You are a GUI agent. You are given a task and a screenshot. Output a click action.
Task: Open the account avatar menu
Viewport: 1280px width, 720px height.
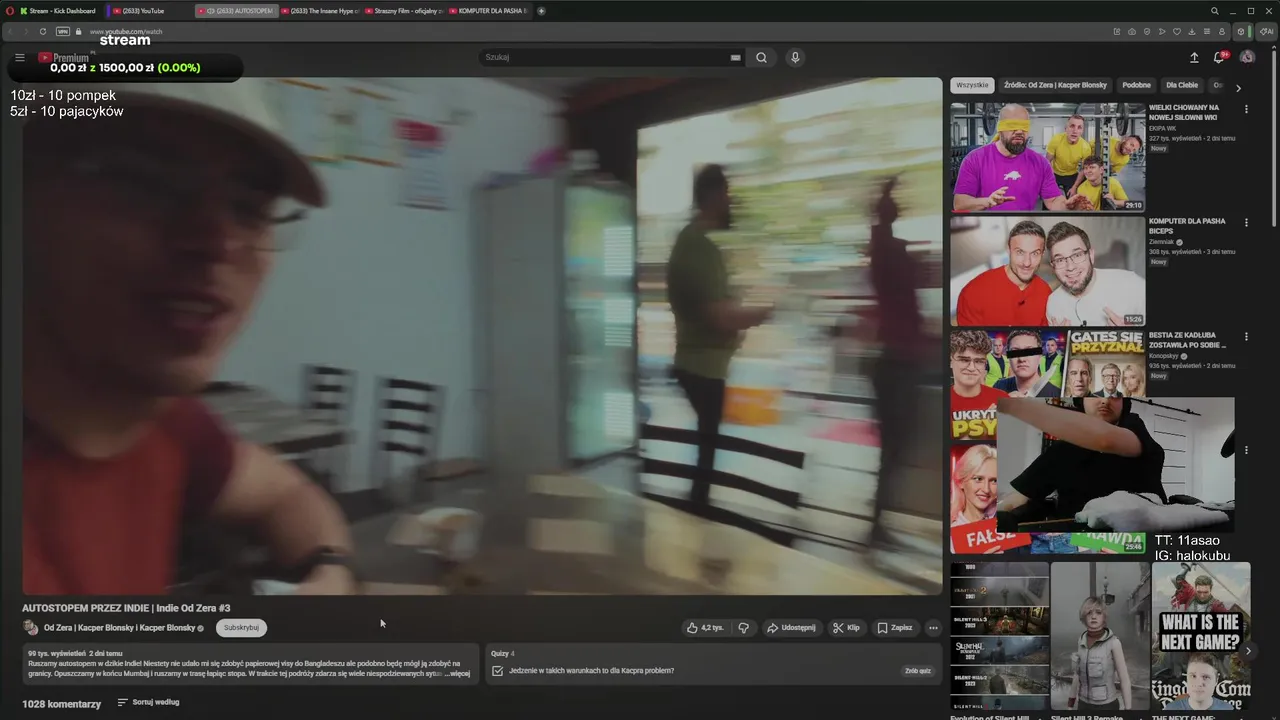pos(1247,57)
